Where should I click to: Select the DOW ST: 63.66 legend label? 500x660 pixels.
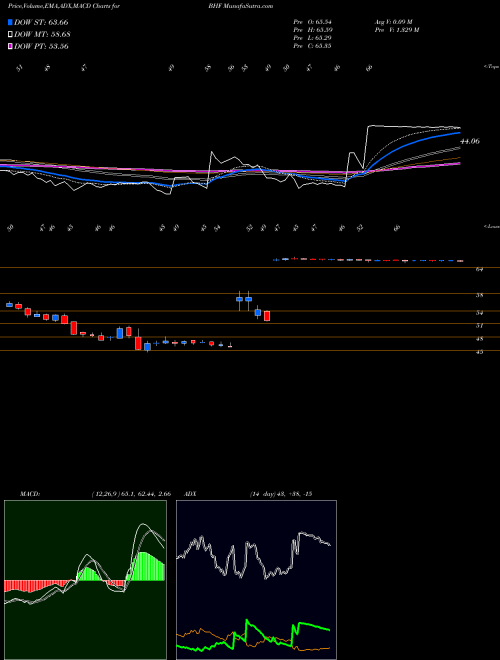41,22
